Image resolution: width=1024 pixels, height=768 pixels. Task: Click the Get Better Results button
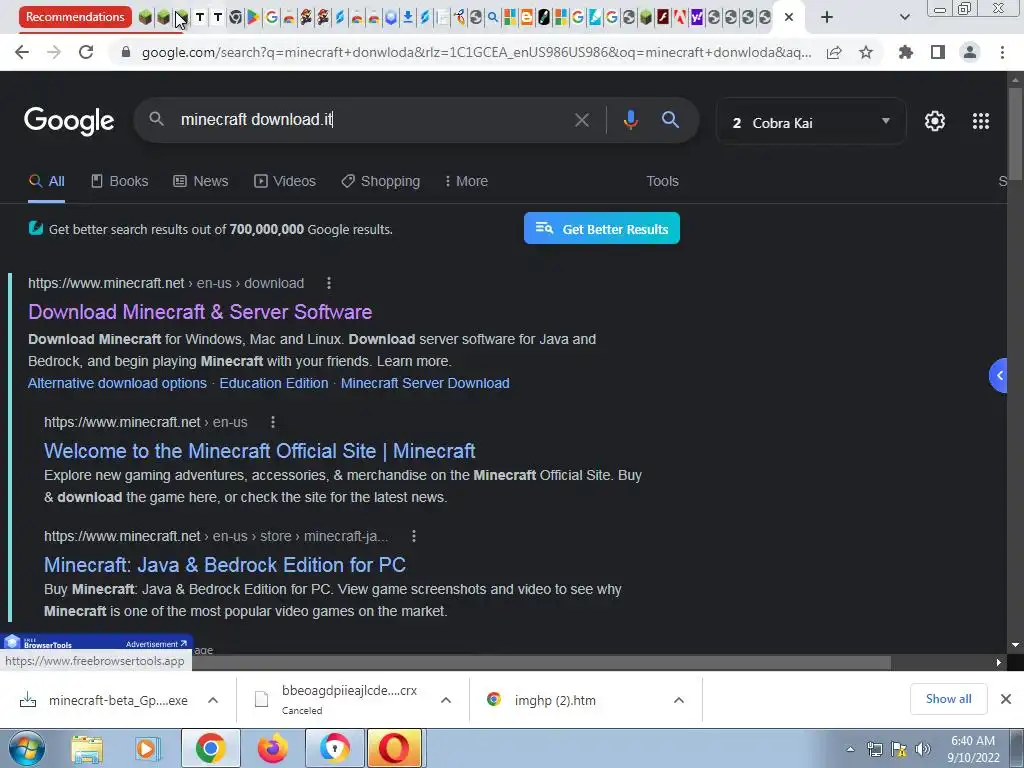coord(601,229)
